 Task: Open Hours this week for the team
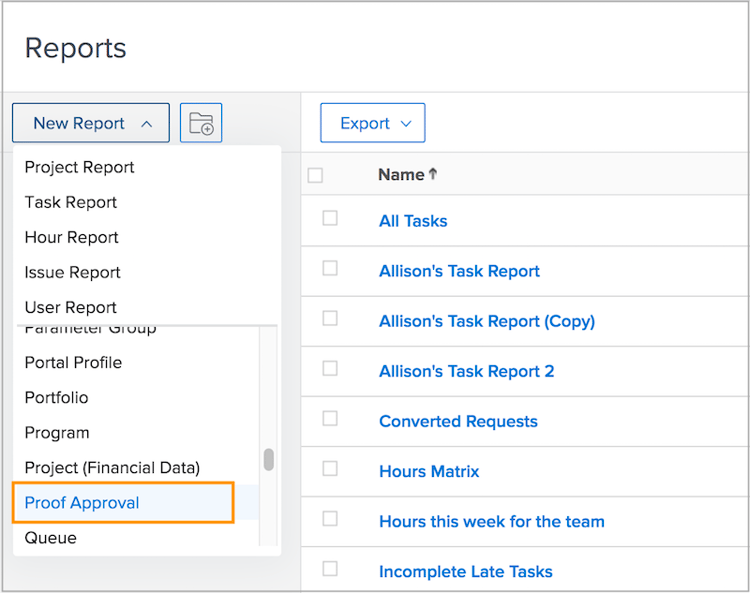[x=491, y=521]
